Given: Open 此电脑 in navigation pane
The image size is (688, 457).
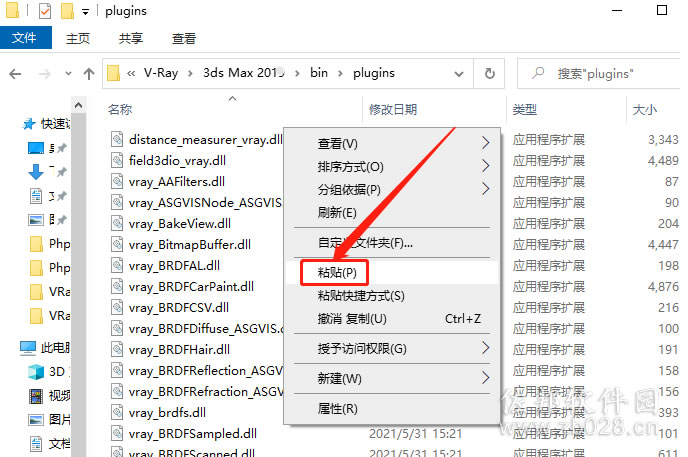Looking at the screenshot, I should pos(44,348).
